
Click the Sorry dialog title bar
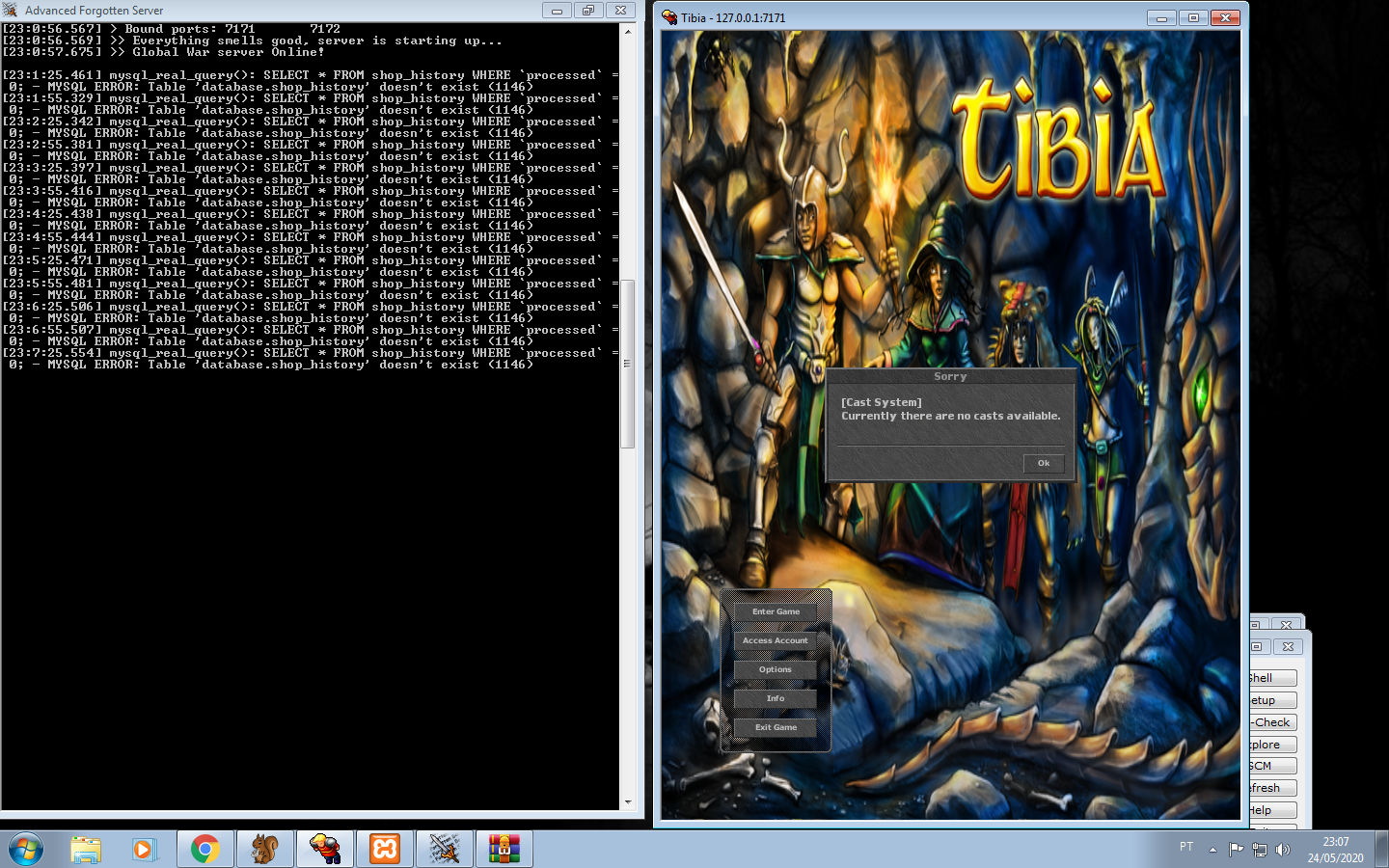[950, 376]
